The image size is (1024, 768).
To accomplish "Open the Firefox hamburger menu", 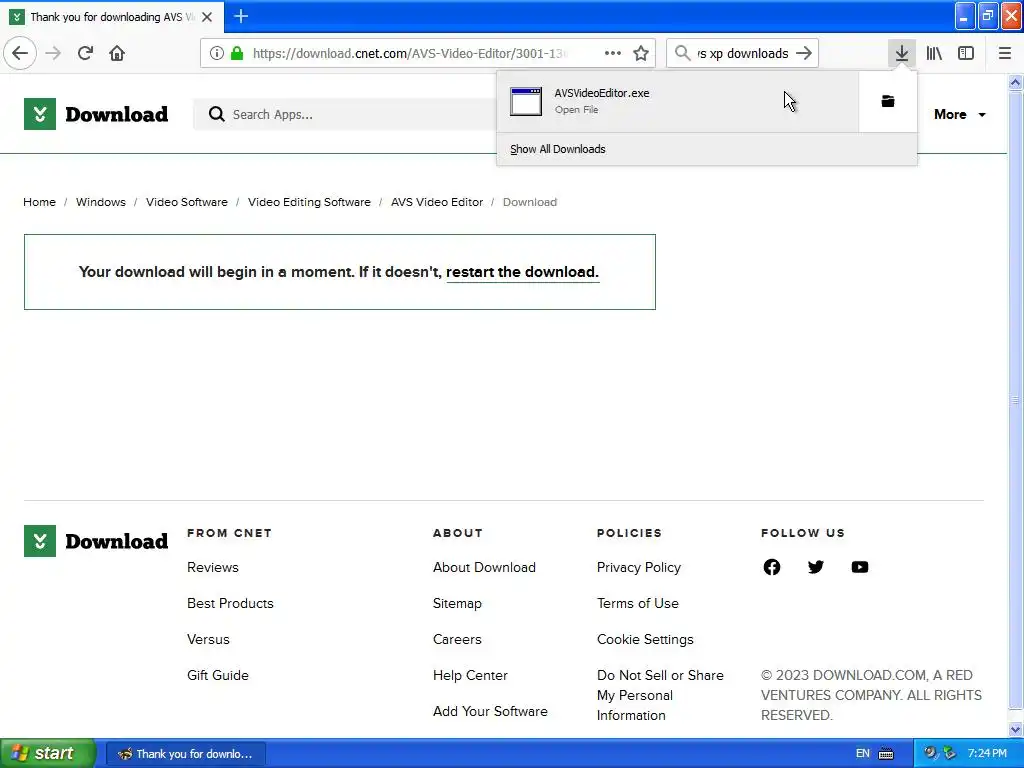I will click(x=1005, y=53).
